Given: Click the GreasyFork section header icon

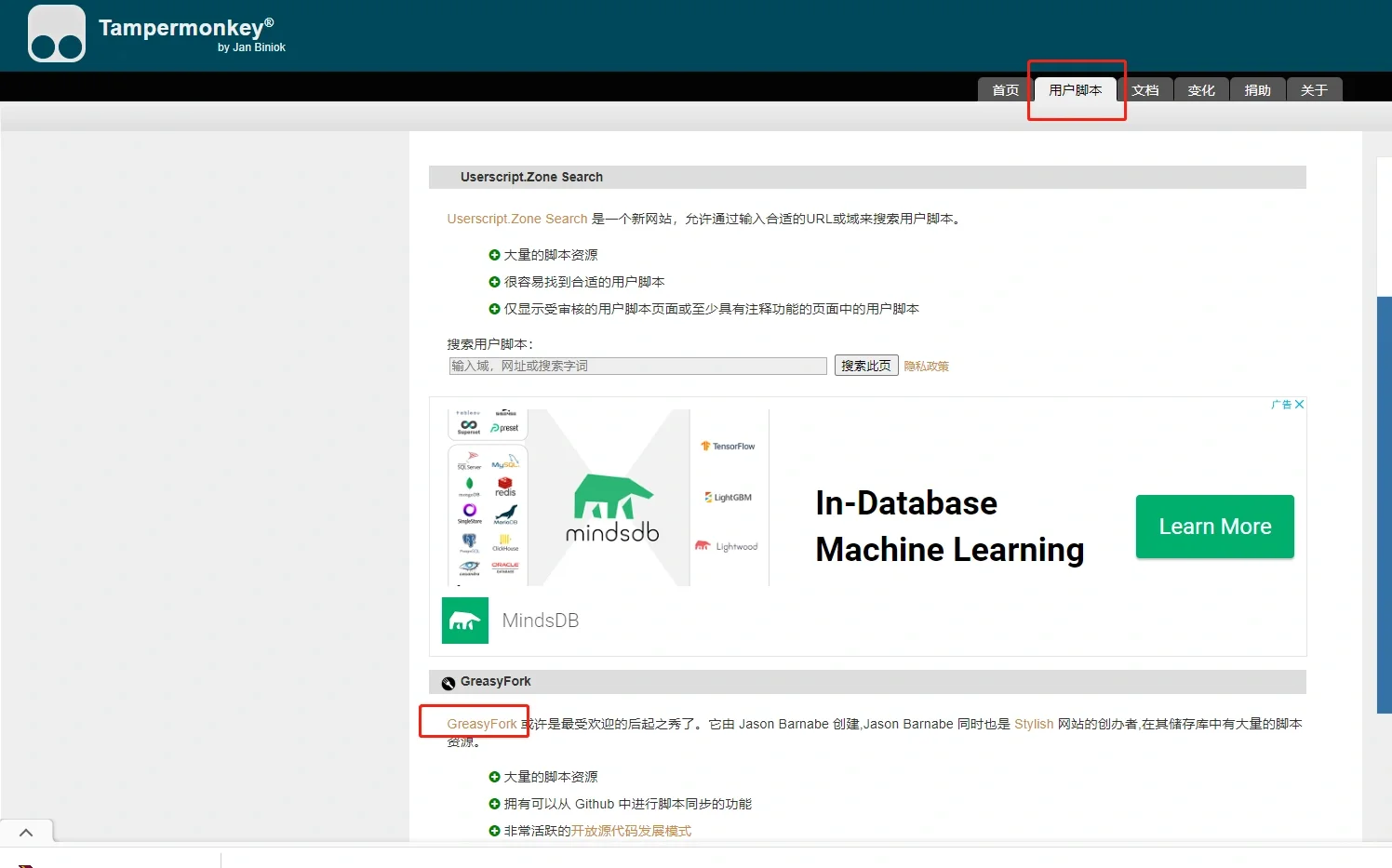Looking at the screenshot, I should [x=448, y=683].
